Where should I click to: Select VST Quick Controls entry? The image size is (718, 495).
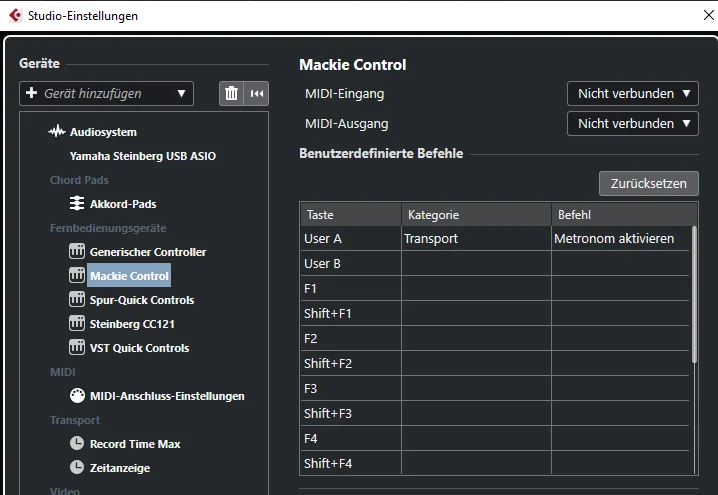[139, 348]
